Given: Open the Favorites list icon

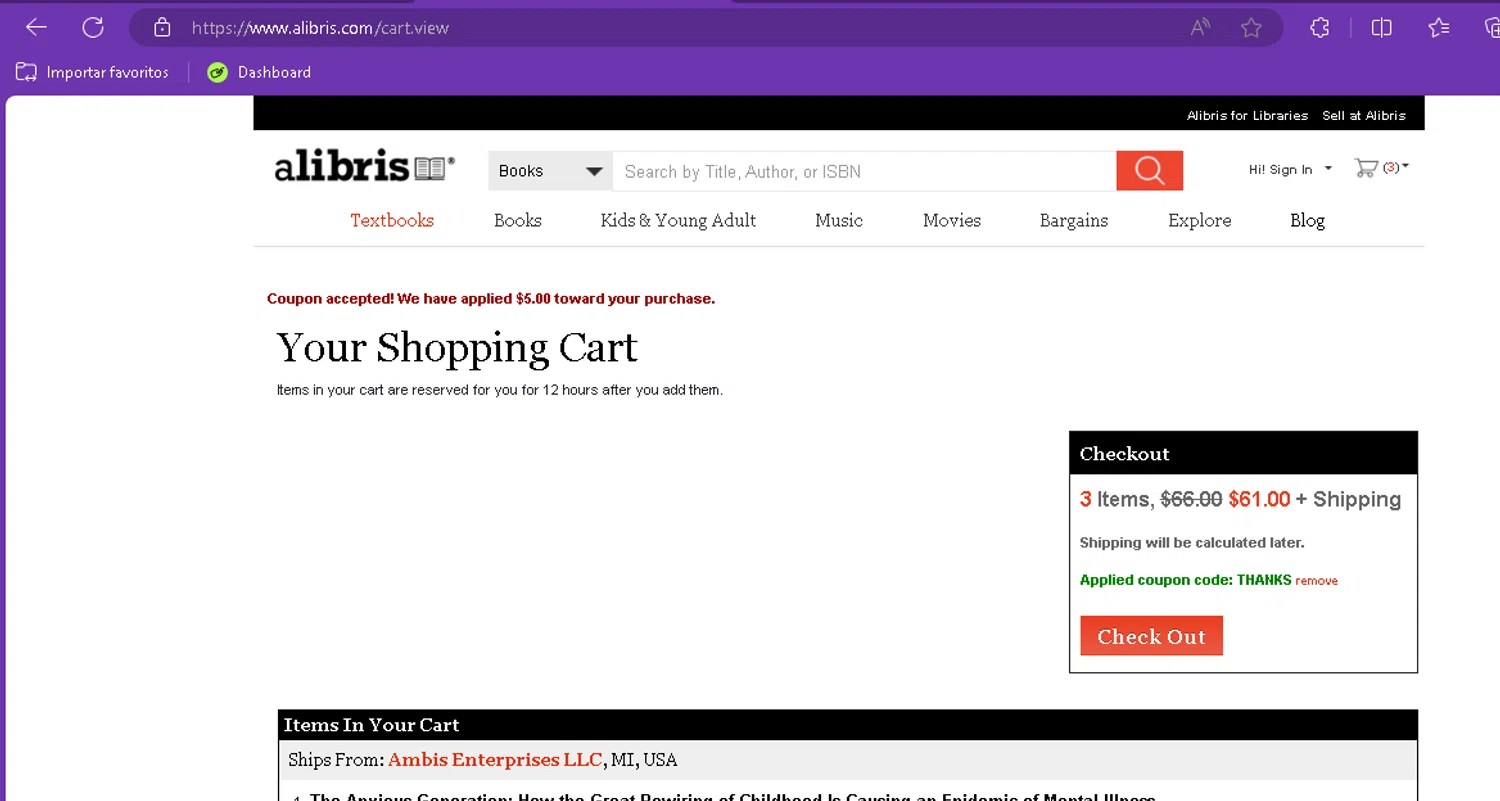Looking at the screenshot, I should coord(1439,28).
